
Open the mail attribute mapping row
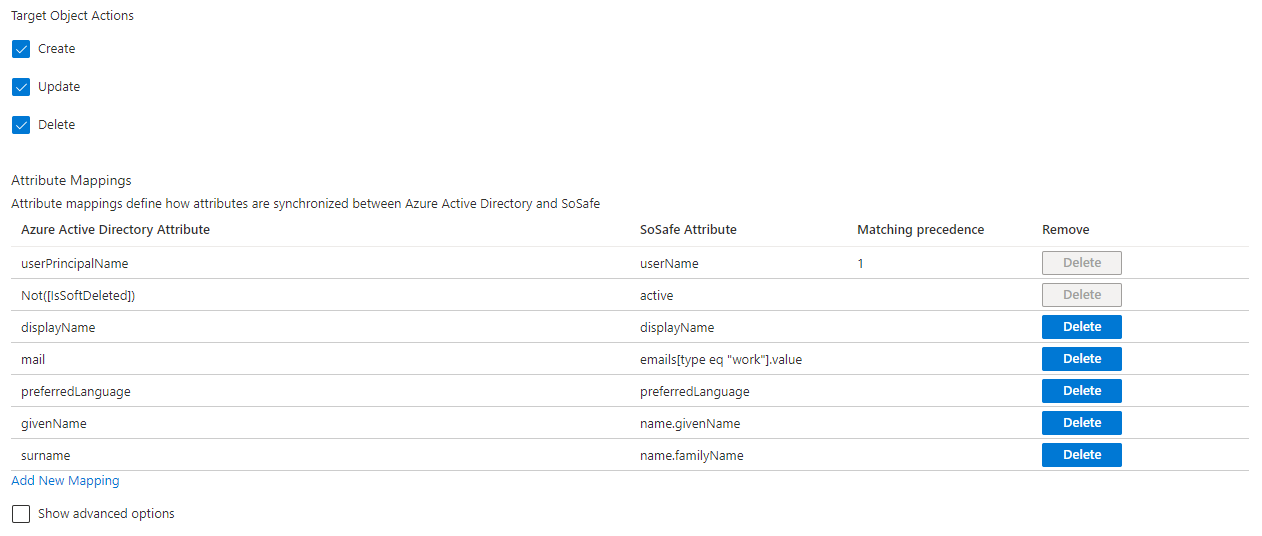pos(33,360)
